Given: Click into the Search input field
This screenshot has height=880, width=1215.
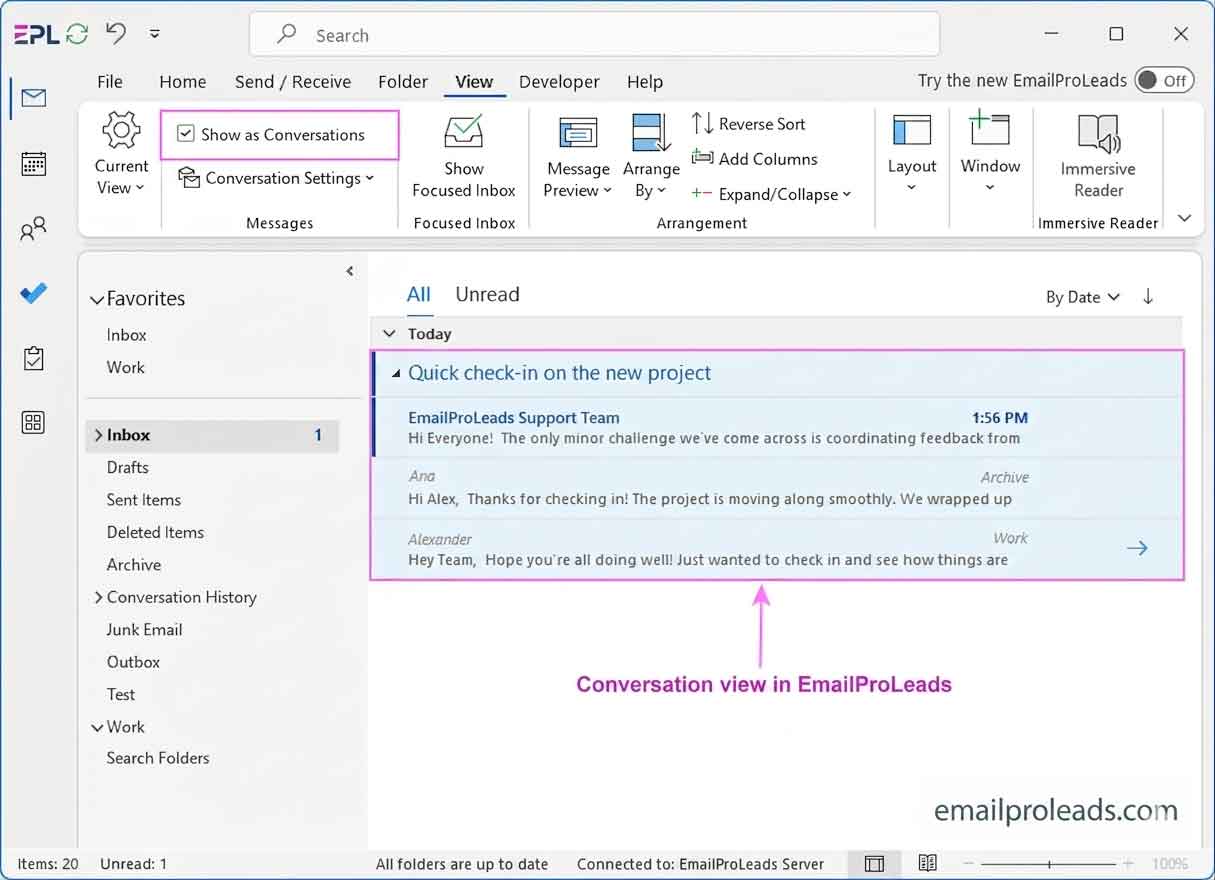Looking at the screenshot, I should coord(594,35).
